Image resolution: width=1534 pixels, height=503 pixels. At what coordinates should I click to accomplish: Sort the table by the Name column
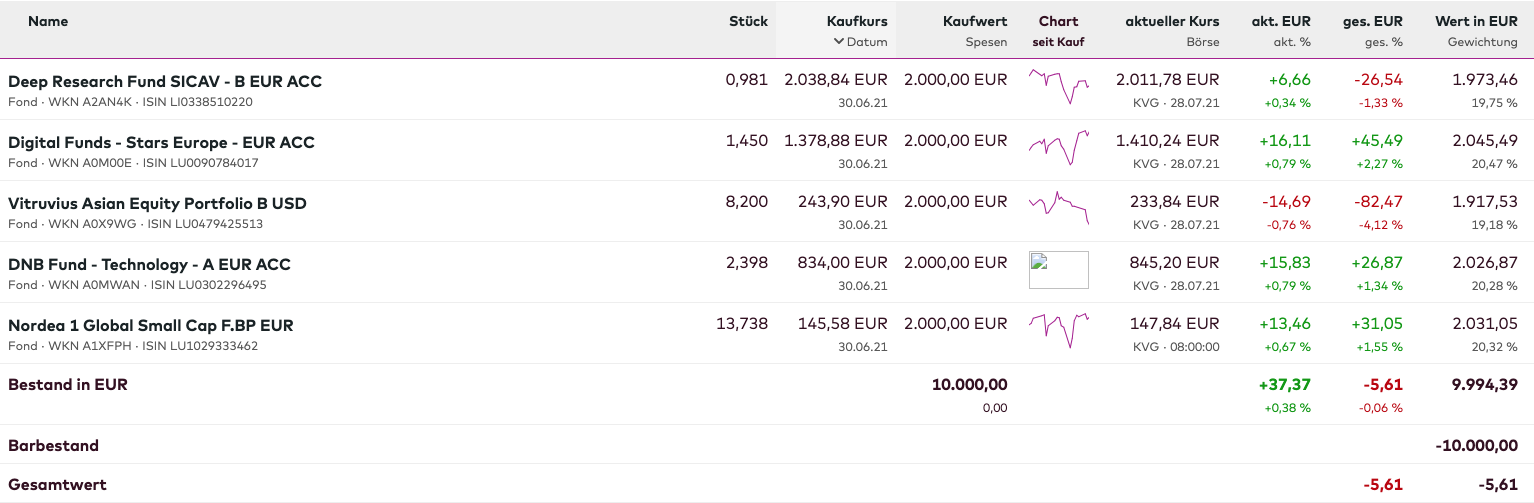(x=48, y=21)
